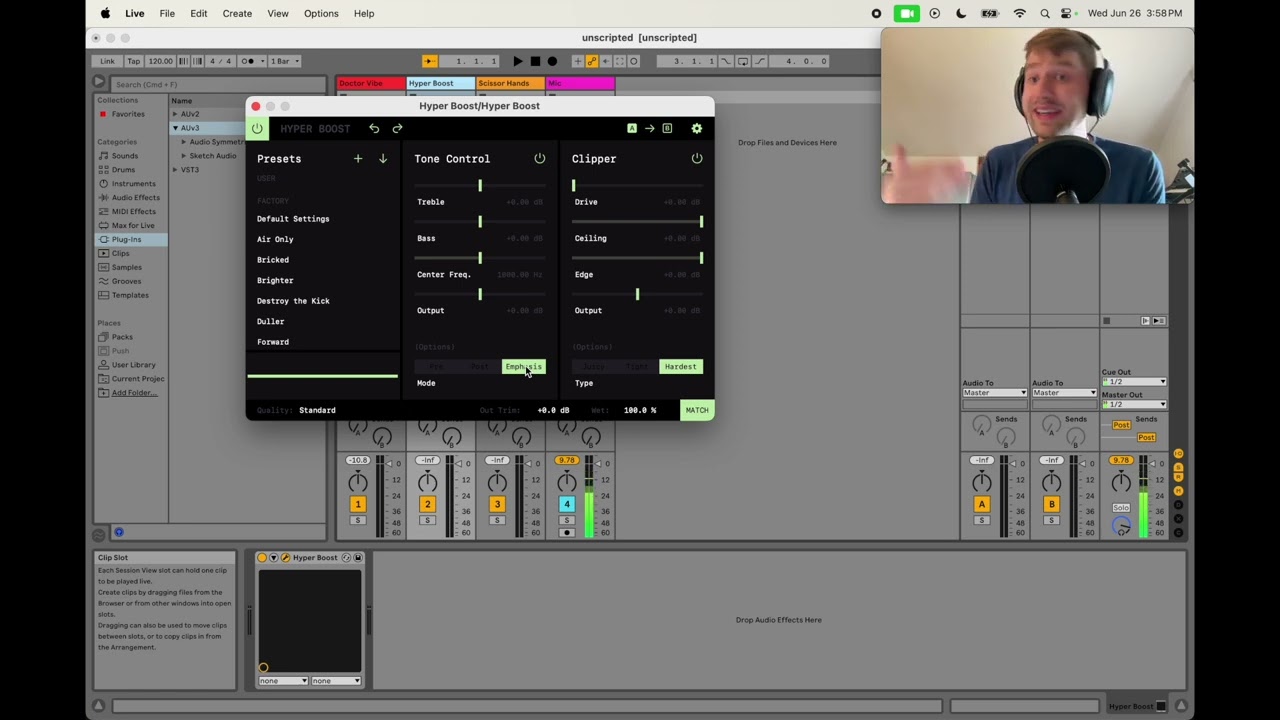This screenshot has height=720, width=1280.
Task: Open the Samples browser category
Action: [126, 268]
